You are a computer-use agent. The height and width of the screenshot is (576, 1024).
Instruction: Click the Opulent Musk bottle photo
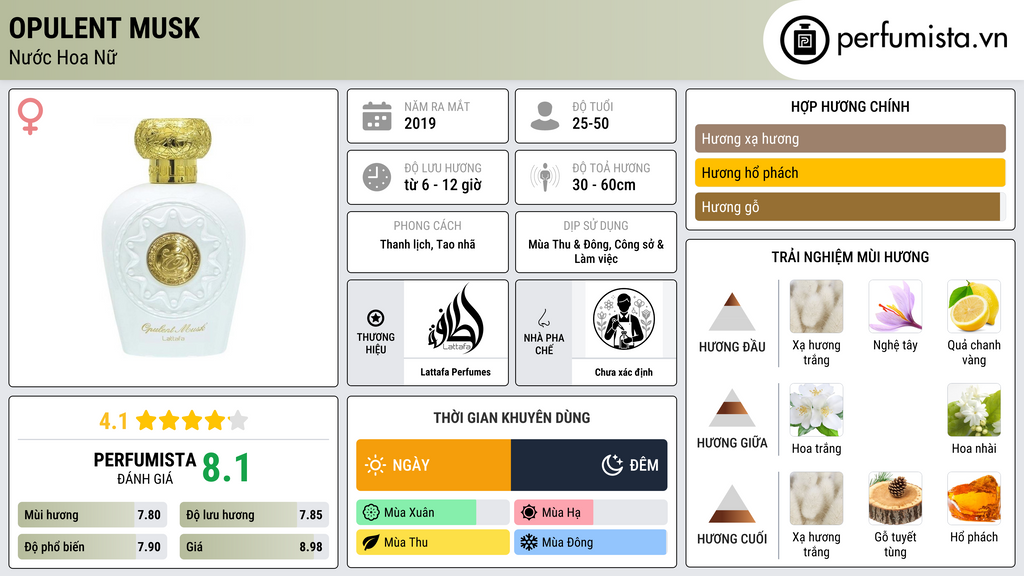tap(173, 237)
